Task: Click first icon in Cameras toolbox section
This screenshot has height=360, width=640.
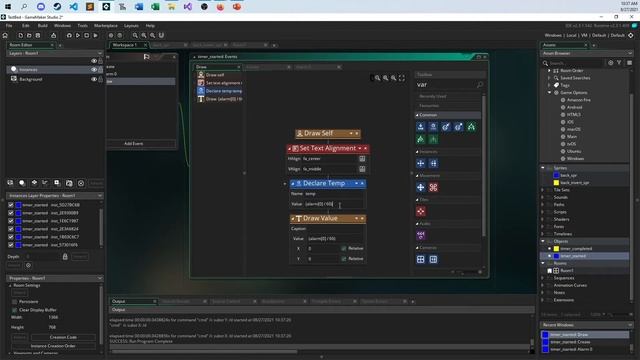Action: coord(421,259)
